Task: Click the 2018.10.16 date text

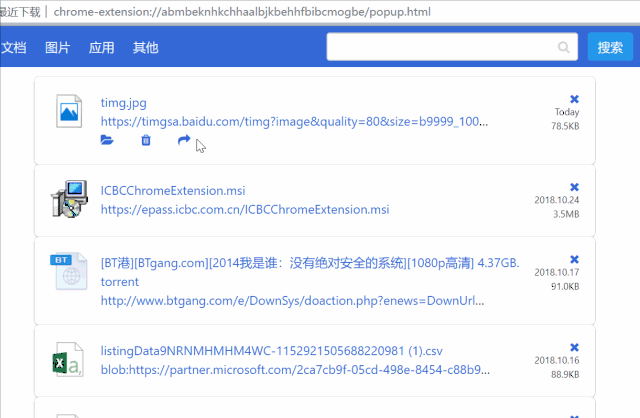Action: tap(557, 360)
